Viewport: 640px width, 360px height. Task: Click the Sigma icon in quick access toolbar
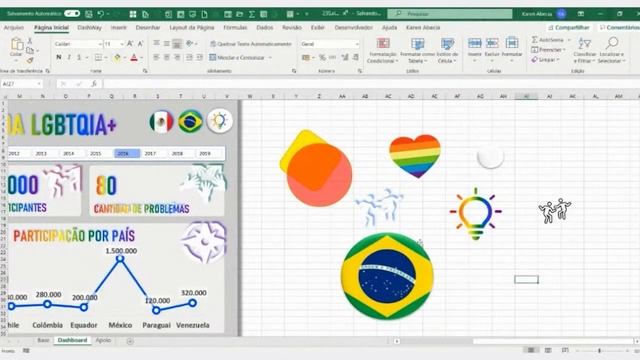coord(252,14)
